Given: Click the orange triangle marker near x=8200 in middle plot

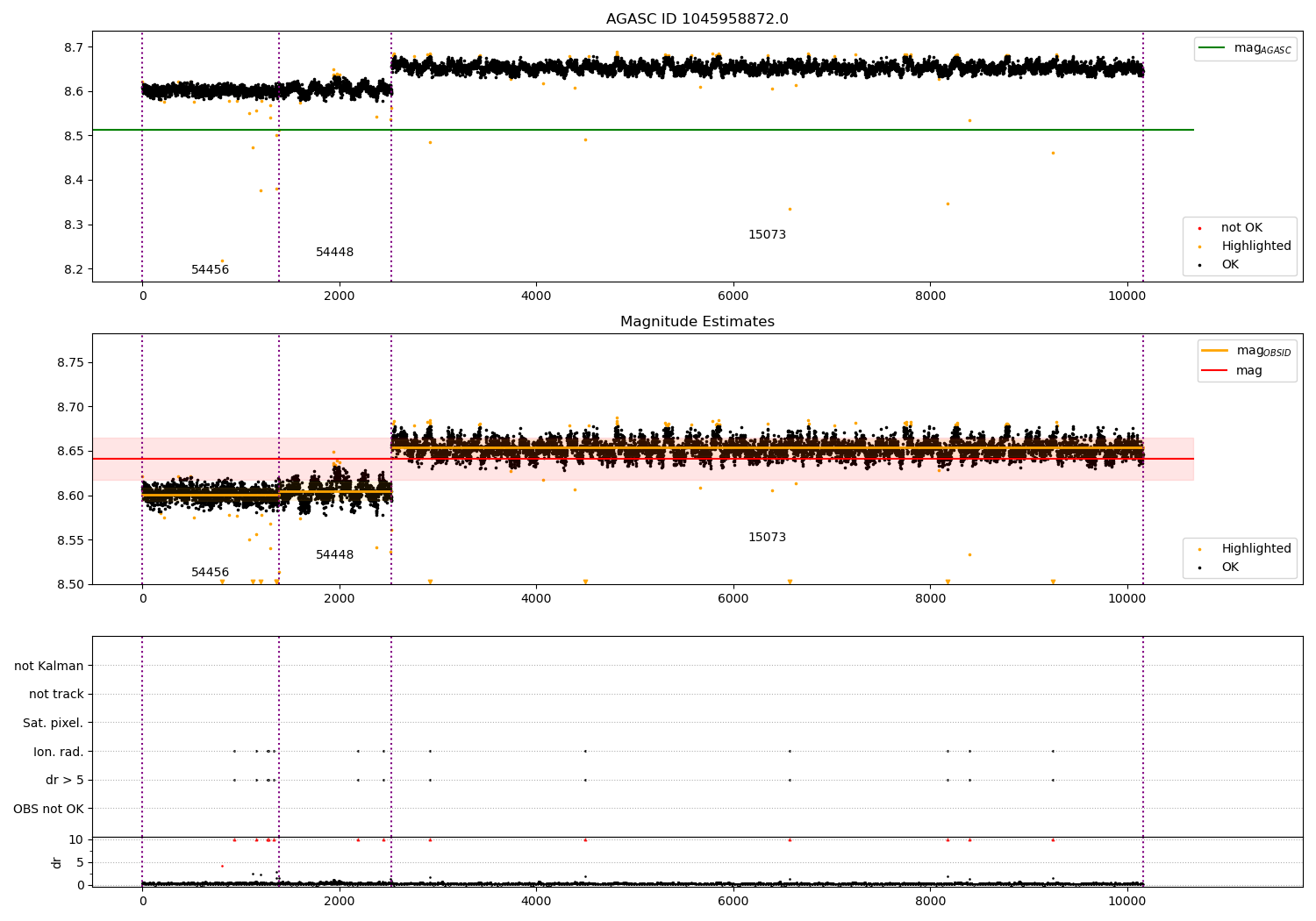Looking at the screenshot, I should [948, 582].
